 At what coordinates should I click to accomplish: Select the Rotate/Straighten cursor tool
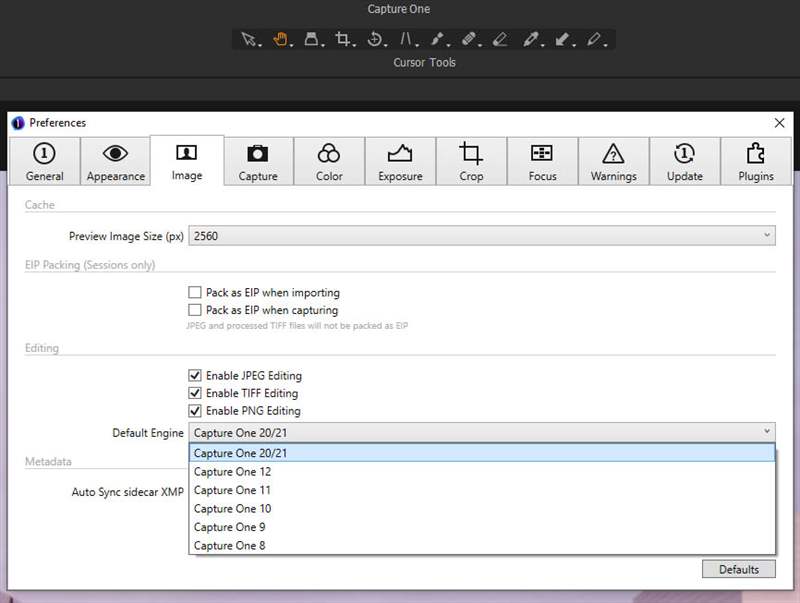click(375, 39)
